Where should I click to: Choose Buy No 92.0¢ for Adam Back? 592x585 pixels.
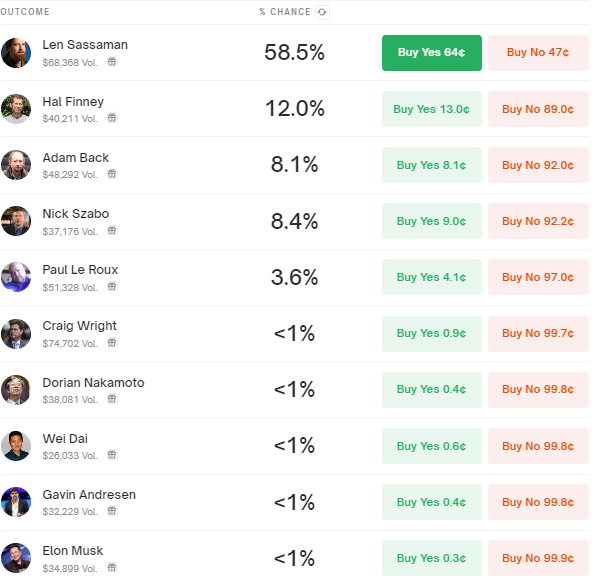(538, 165)
